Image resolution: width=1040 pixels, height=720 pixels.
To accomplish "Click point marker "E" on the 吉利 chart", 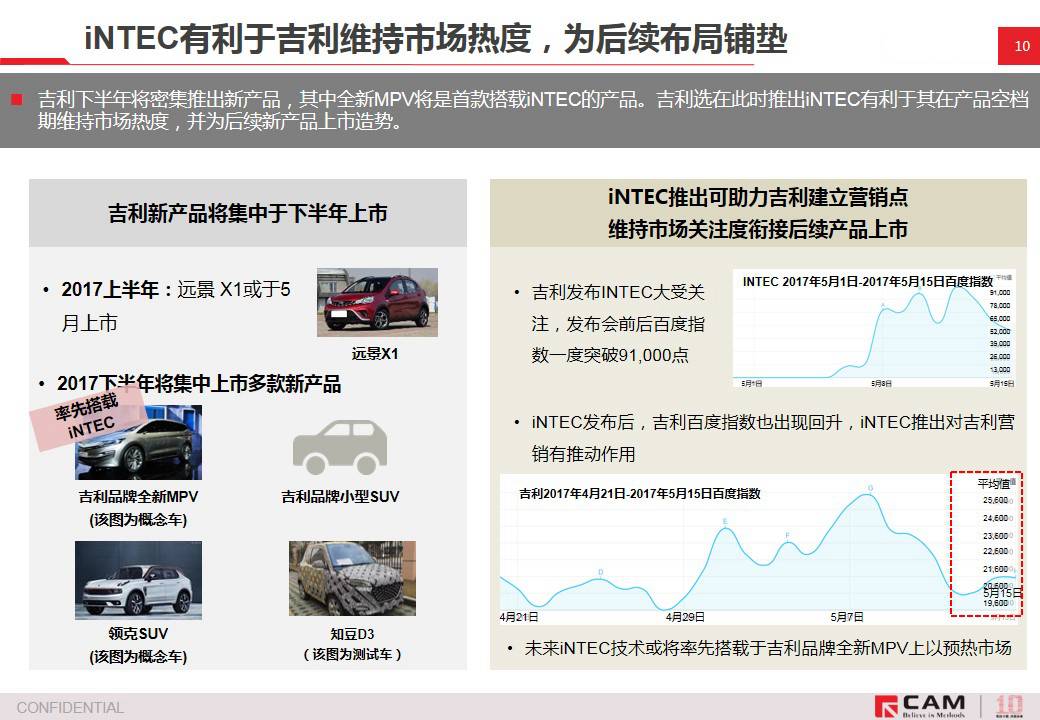I will coord(725,521).
